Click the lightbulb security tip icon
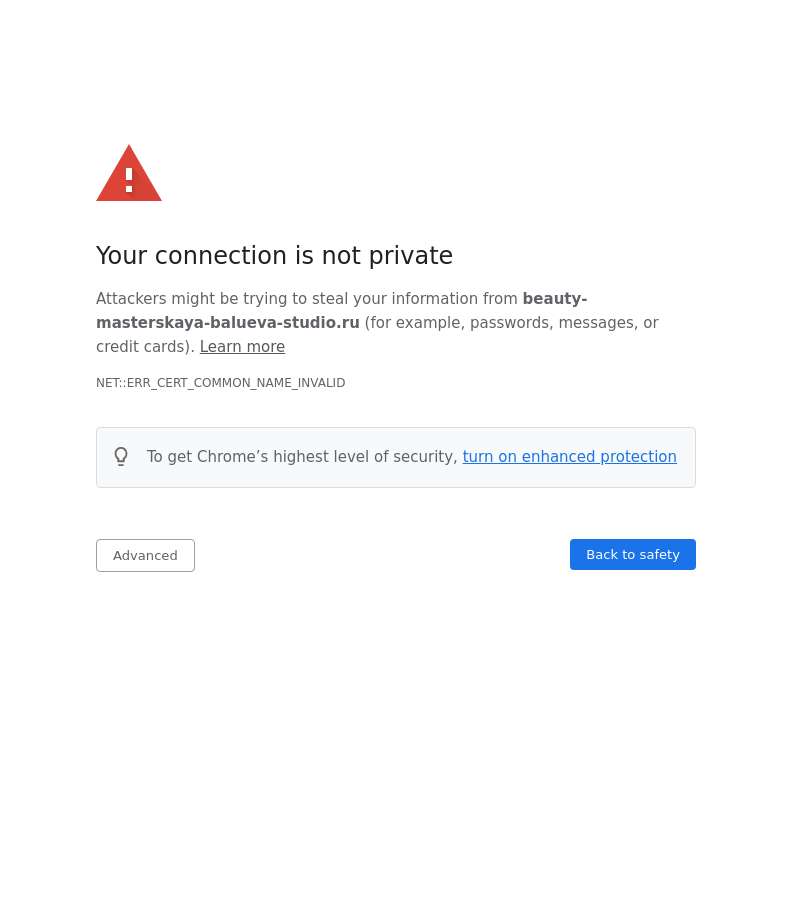This screenshot has width=792, height=919. point(121,457)
